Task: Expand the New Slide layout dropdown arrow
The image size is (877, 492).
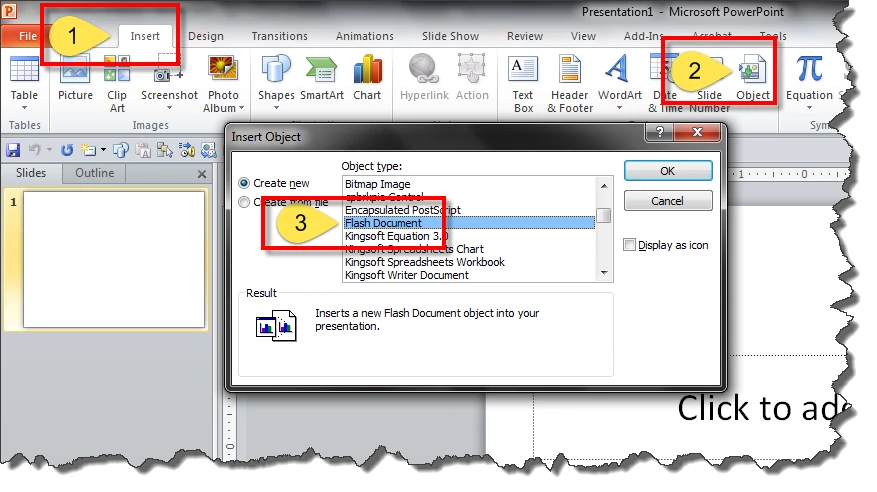Action: pyautogui.click(x=103, y=150)
